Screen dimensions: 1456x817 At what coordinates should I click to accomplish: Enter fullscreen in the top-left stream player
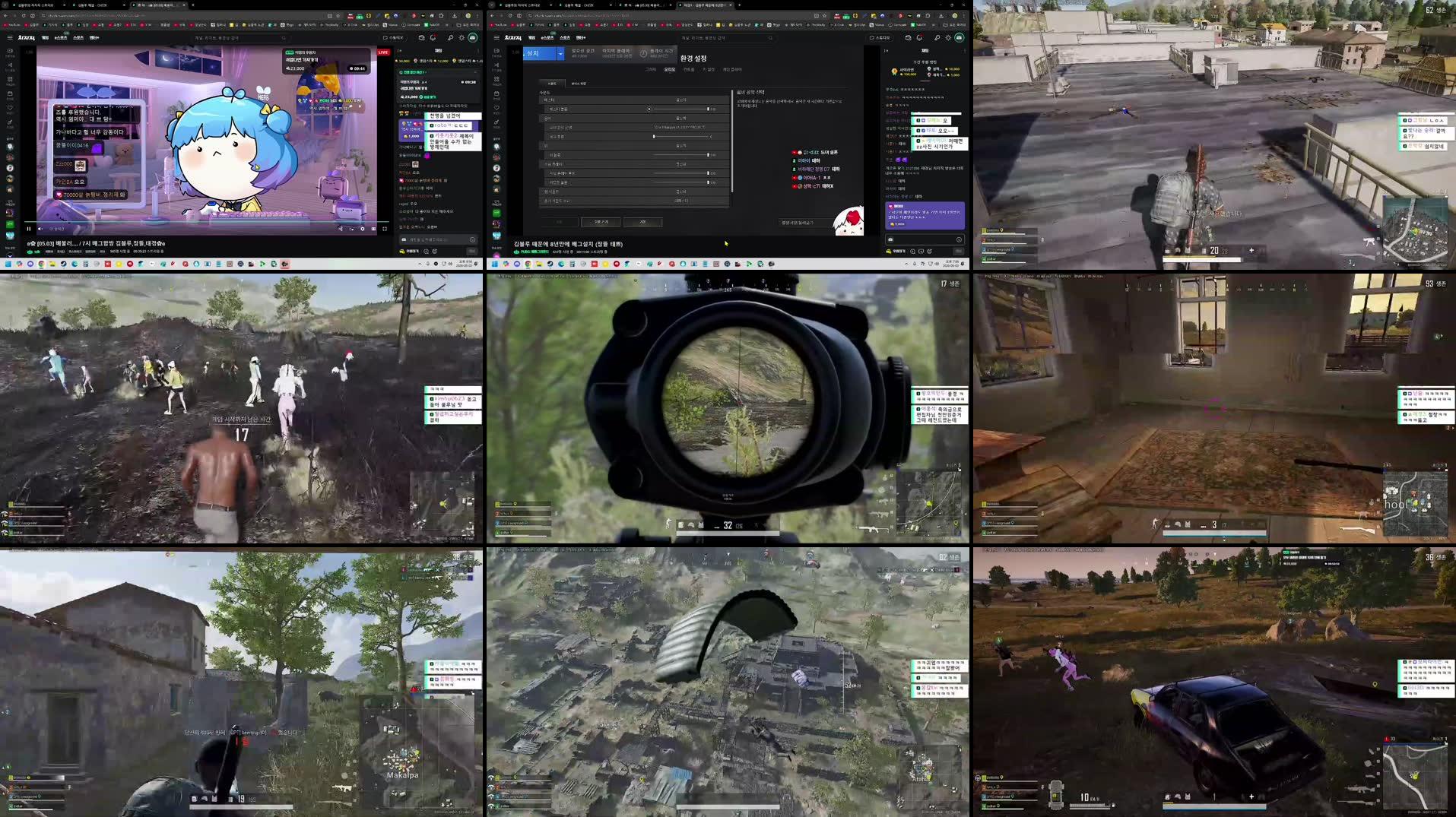pyautogui.click(x=385, y=229)
